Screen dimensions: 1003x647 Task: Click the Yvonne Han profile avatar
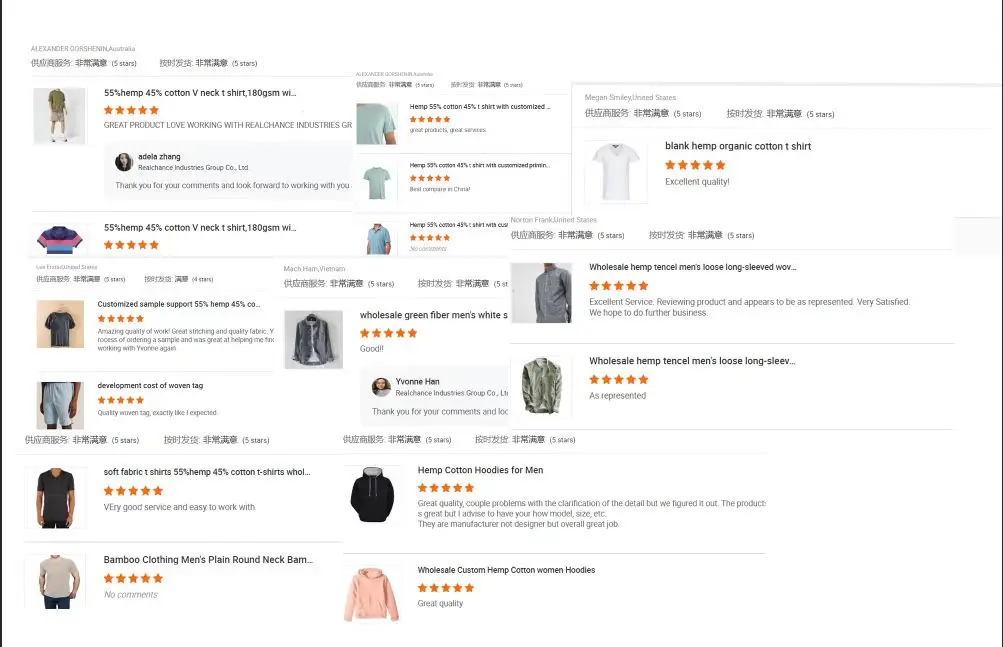(x=381, y=387)
